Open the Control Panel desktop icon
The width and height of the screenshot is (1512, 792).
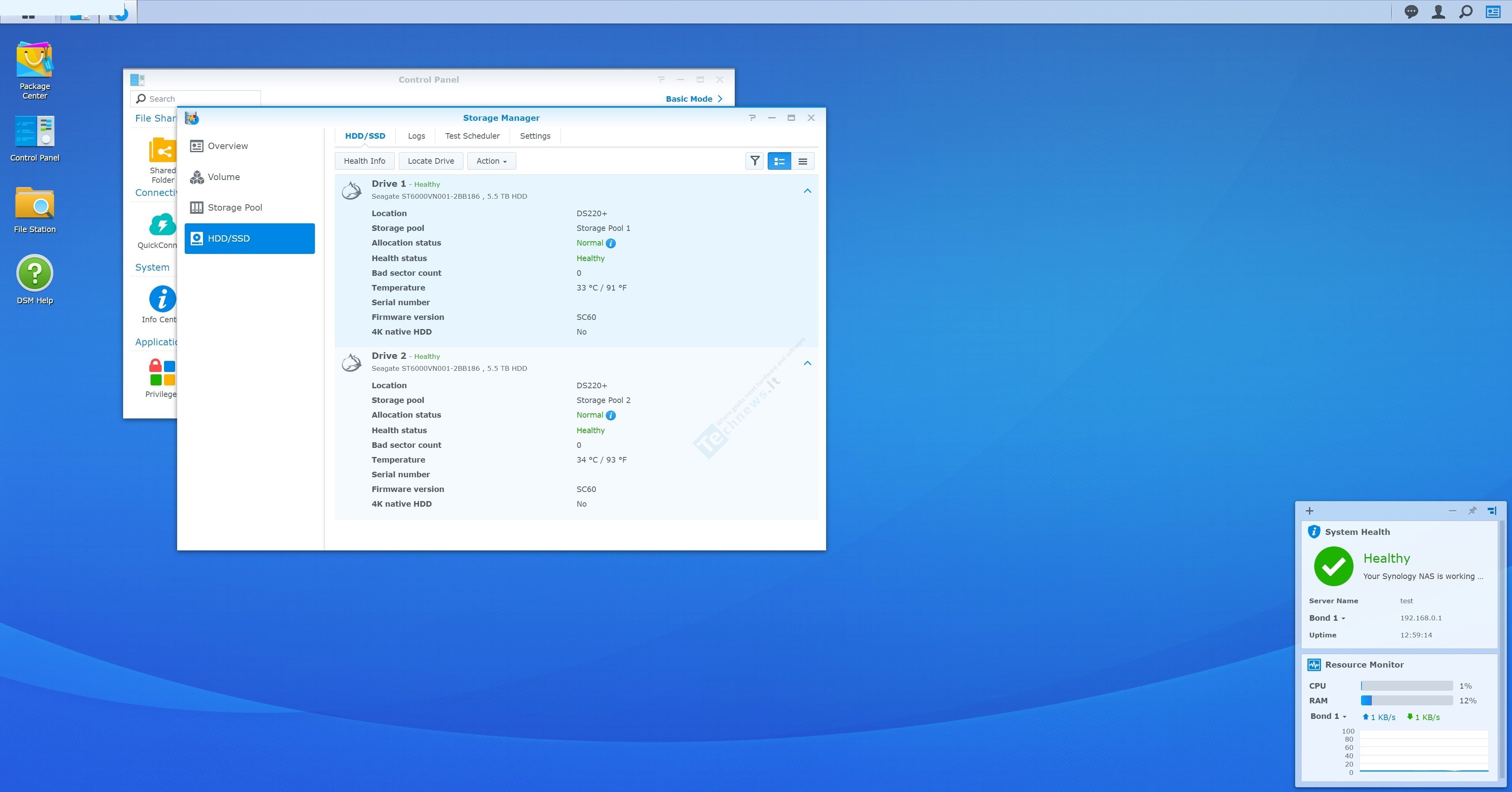click(35, 139)
